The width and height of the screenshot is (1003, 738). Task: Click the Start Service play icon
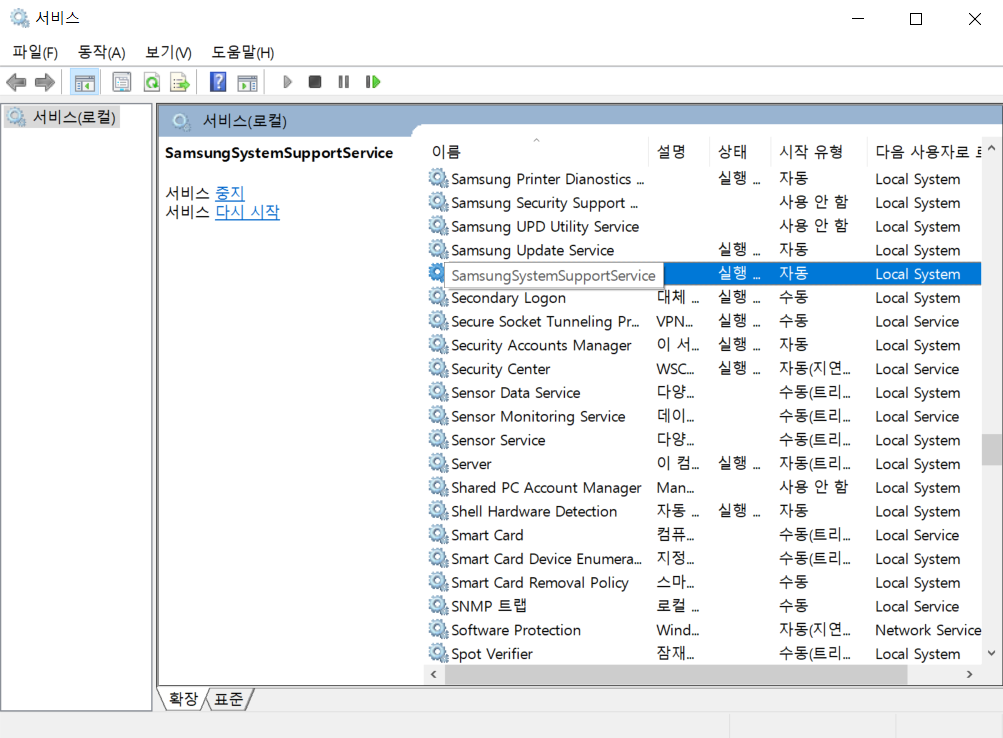pos(287,82)
